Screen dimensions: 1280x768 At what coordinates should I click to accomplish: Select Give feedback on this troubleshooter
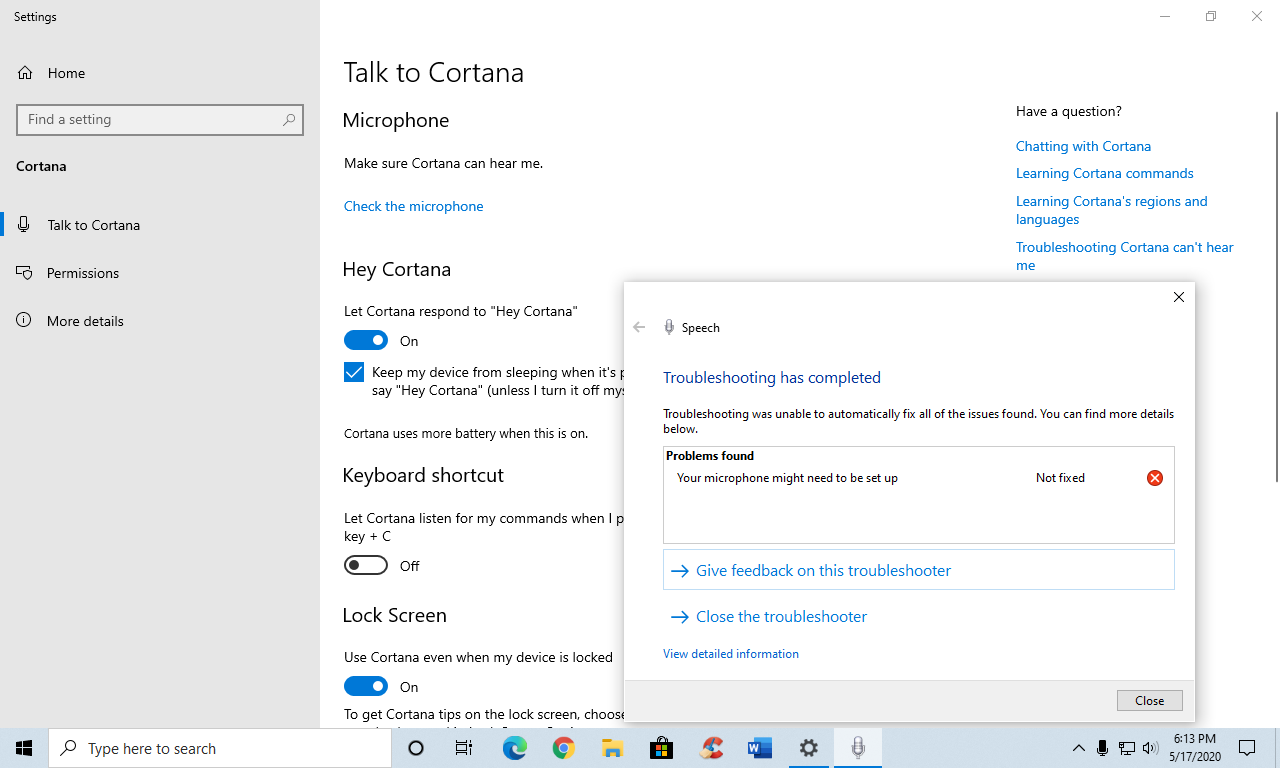[918, 571]
